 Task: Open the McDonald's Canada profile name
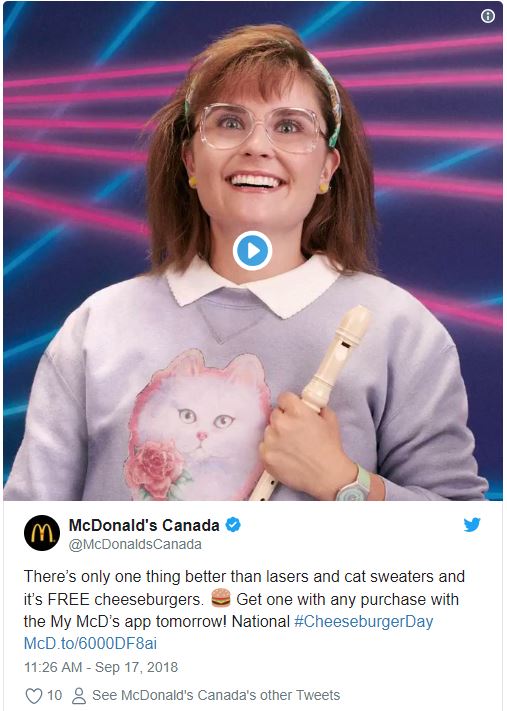click(144, 525)
